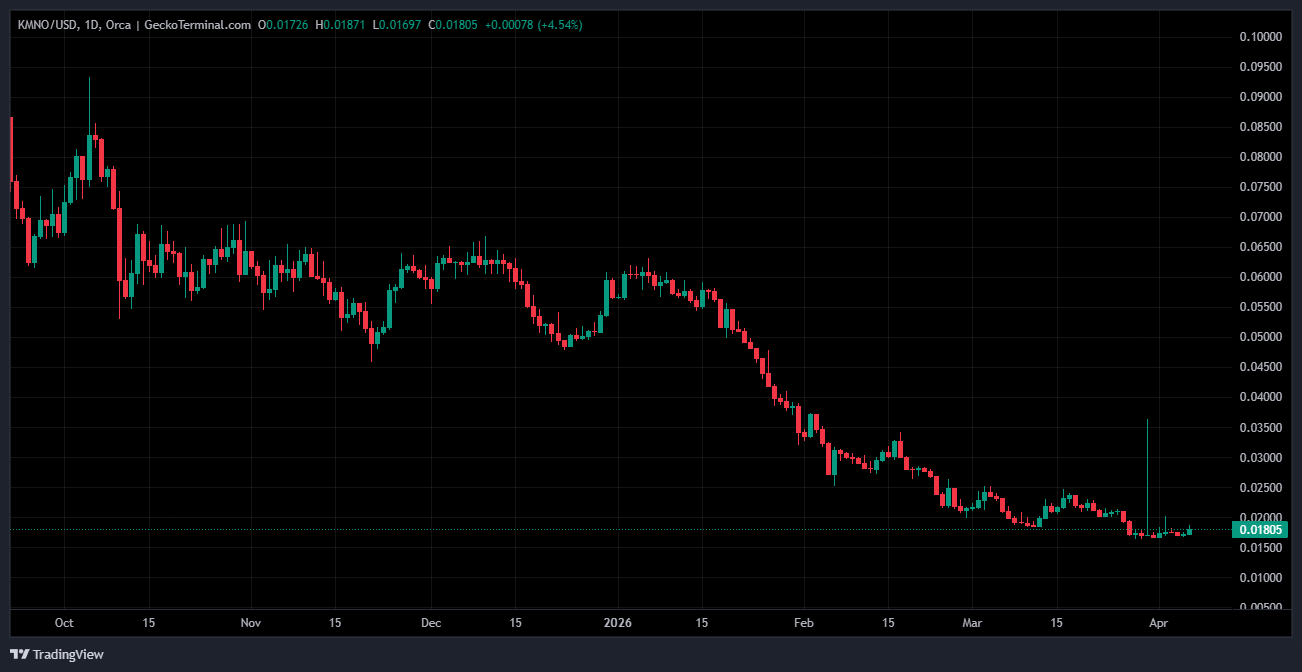Click the 0.10000 price axis label

pyautogui.click(x=1260, y=37)
